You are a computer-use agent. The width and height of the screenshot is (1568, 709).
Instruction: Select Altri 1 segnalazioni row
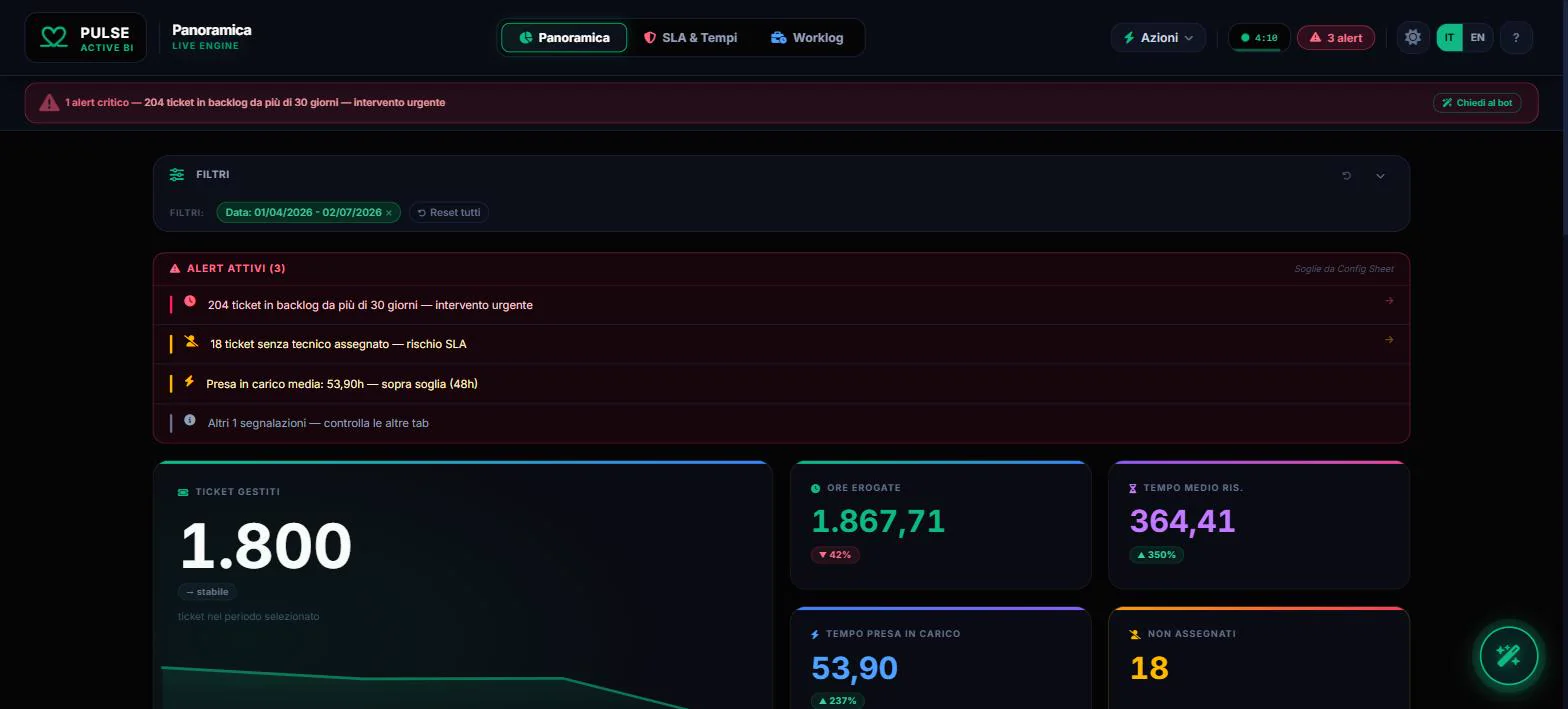coord(781,423)
